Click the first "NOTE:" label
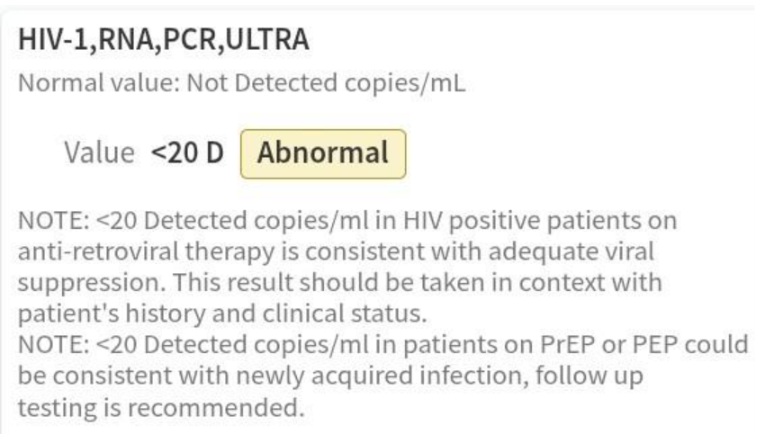 pos(51,219)
